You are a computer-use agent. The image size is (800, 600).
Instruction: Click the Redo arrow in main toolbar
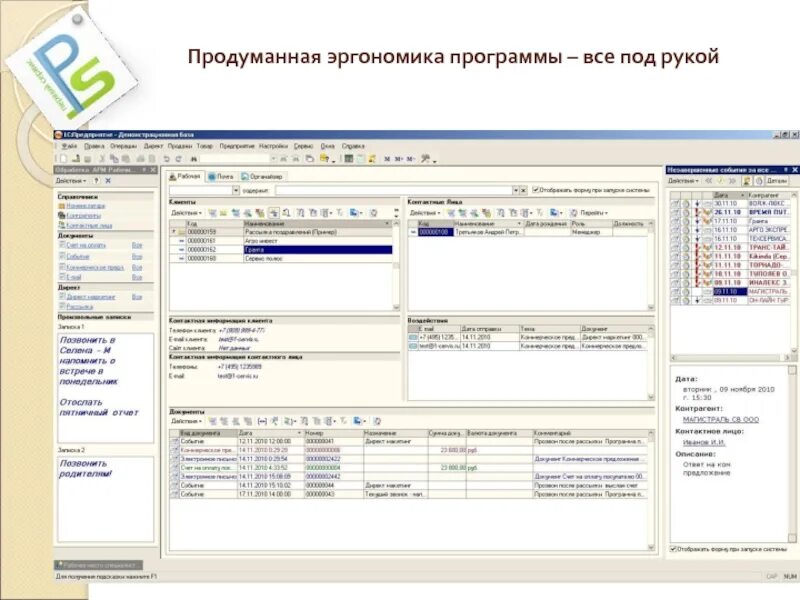pyautogui.click(x=179, y=159)
